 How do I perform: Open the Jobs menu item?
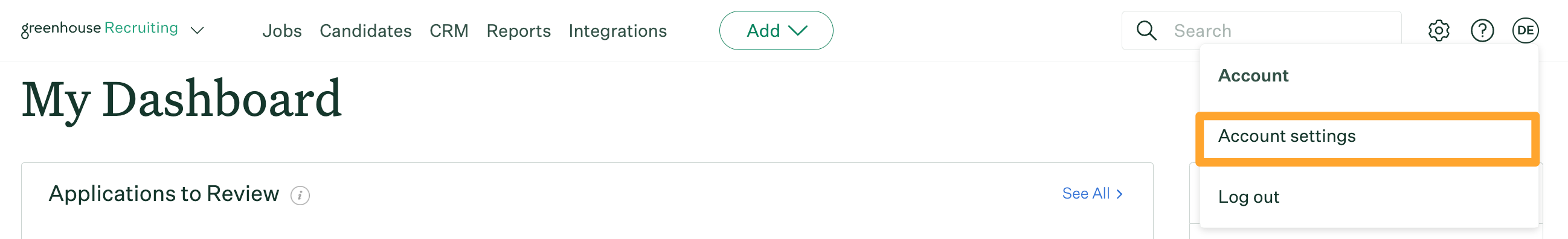click(282, 30)
